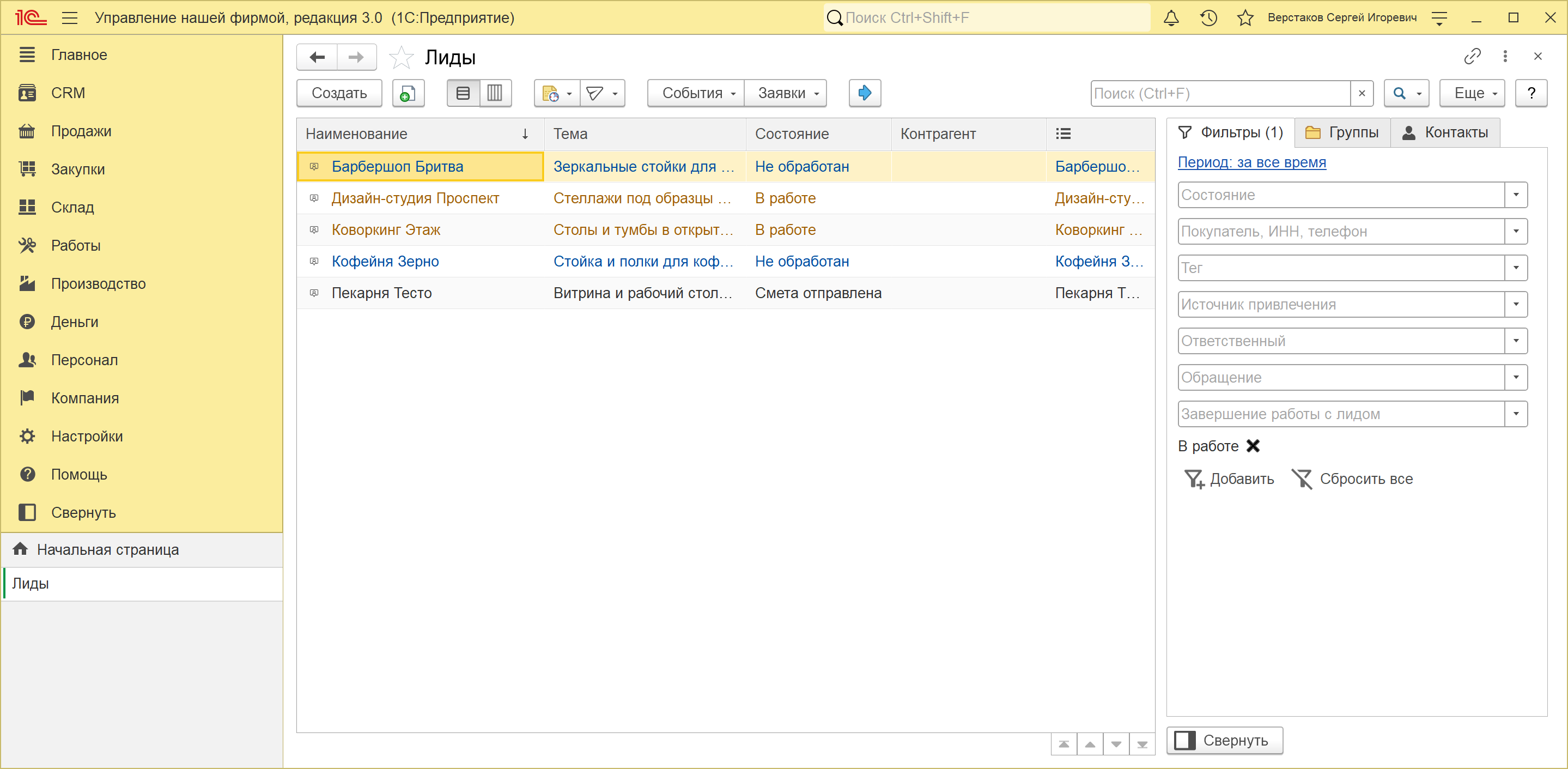This screenshot has width=1568, height=769.
Task: Open the Главное section
Action: (142, 55)
